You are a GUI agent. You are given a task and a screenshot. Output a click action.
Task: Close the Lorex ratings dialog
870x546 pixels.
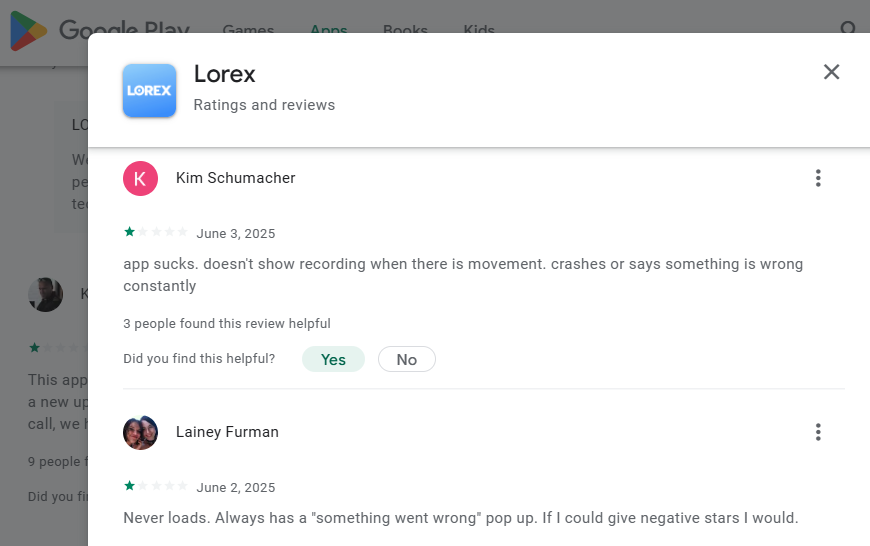pos(831,72)
